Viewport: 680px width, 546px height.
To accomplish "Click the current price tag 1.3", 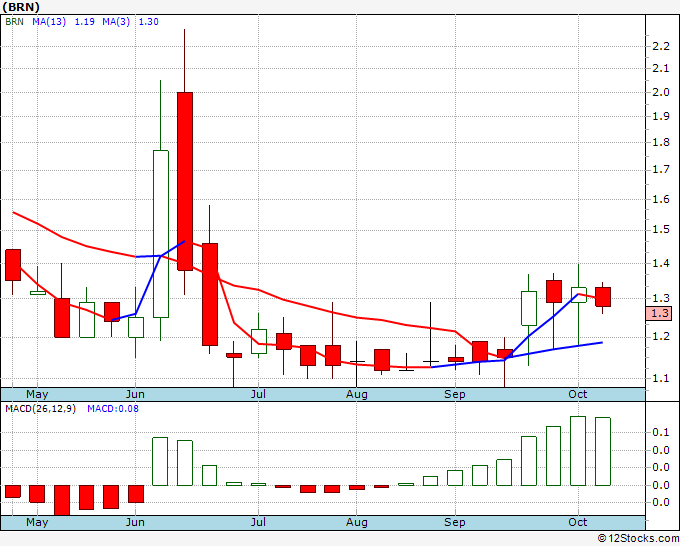I will [x=661, y=313].
